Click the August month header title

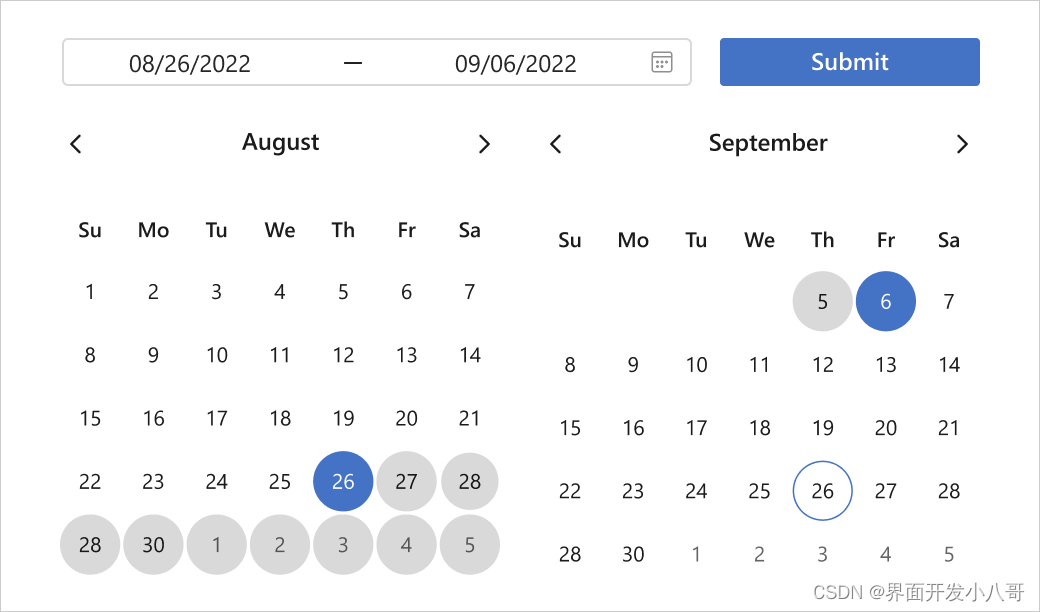(280, 143)
